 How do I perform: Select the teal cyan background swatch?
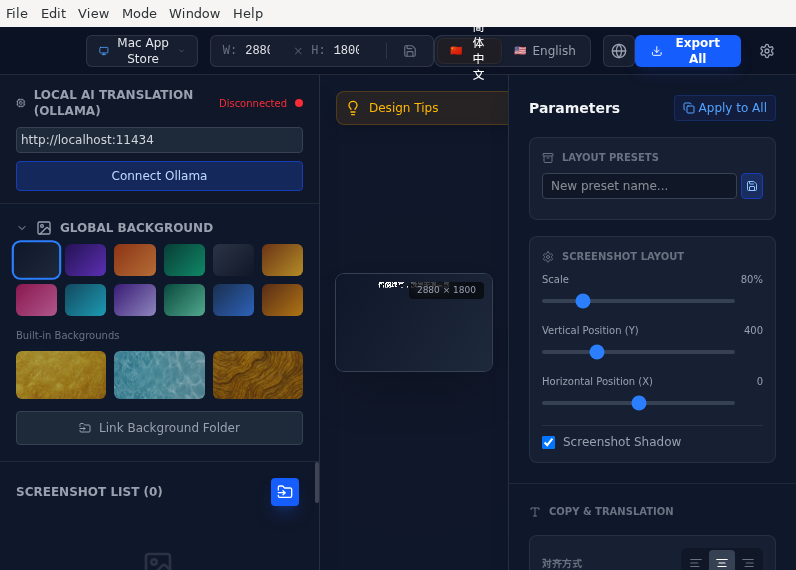pos(85,300)
